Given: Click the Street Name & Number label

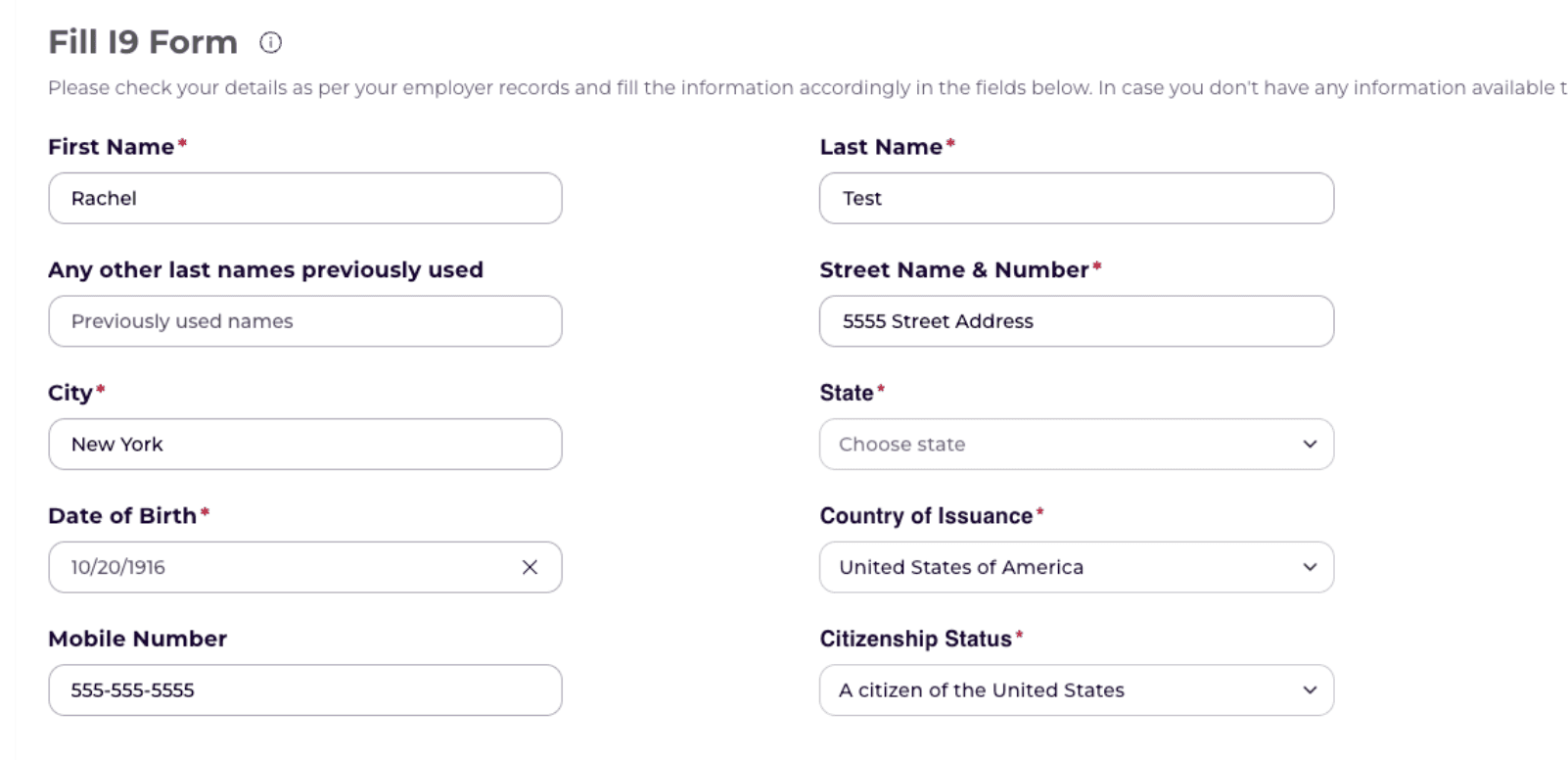Looking at the screenshot, I should click(954, 269).
